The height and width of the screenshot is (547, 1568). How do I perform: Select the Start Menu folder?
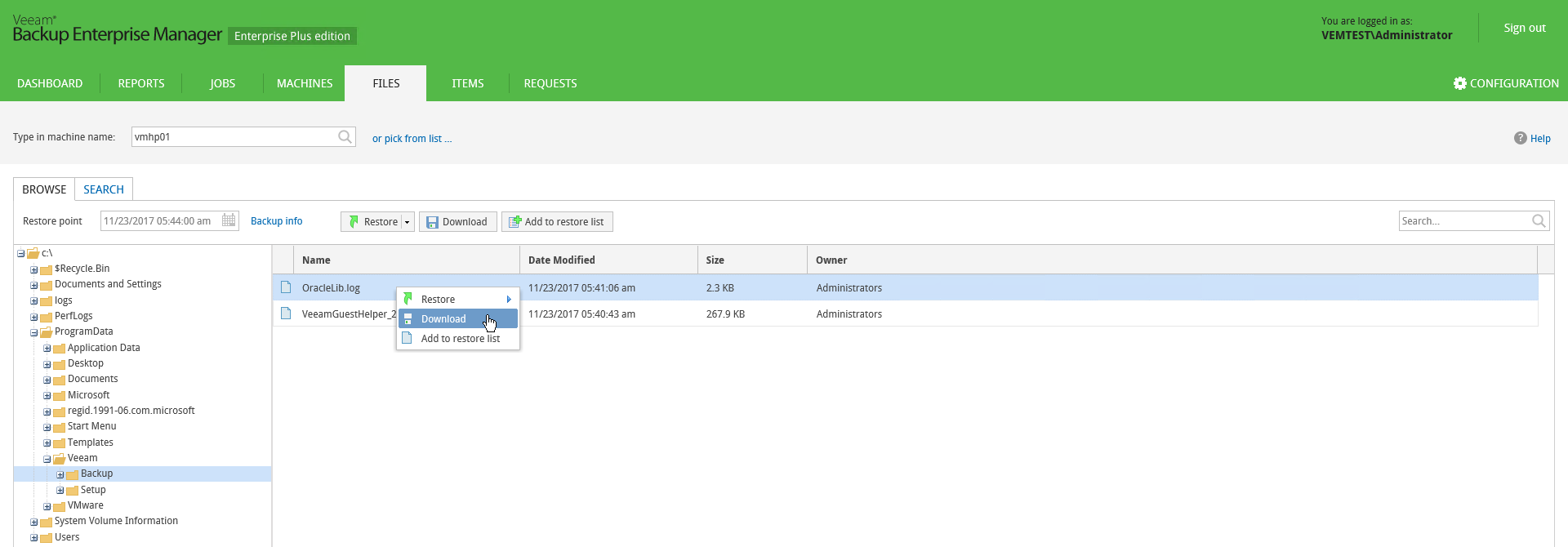[x=92, y=426]
